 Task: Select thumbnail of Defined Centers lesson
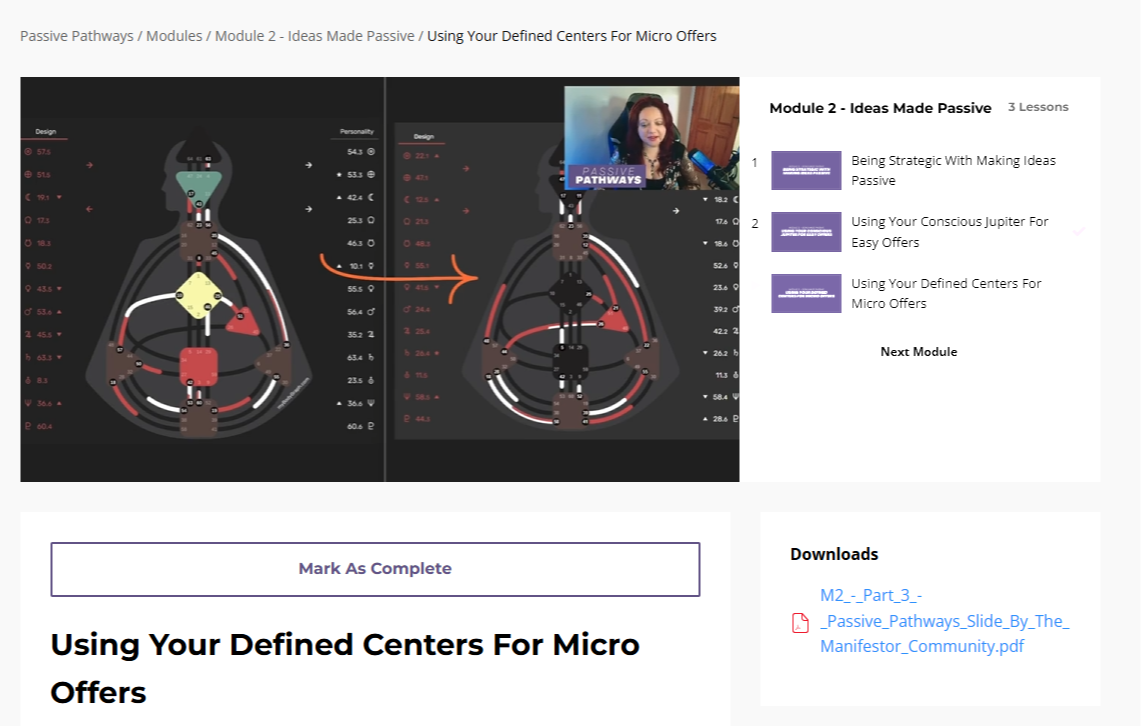[x=806, y=293]
